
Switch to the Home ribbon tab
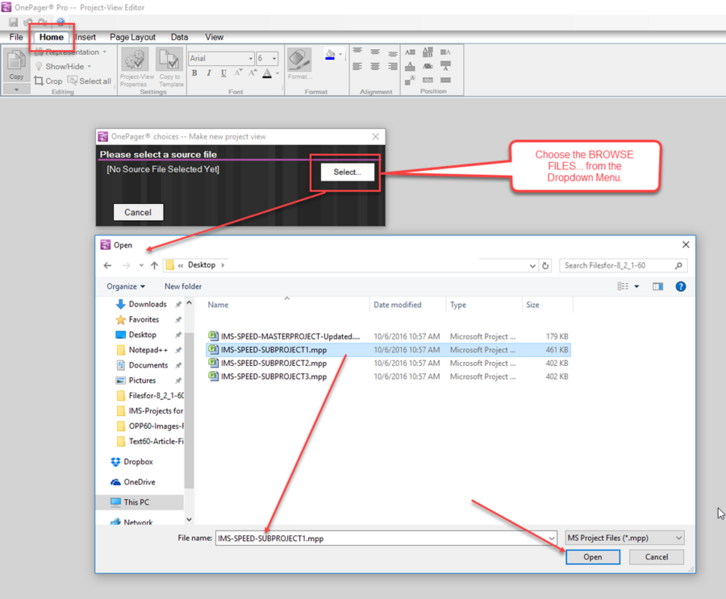click(51, 37)
